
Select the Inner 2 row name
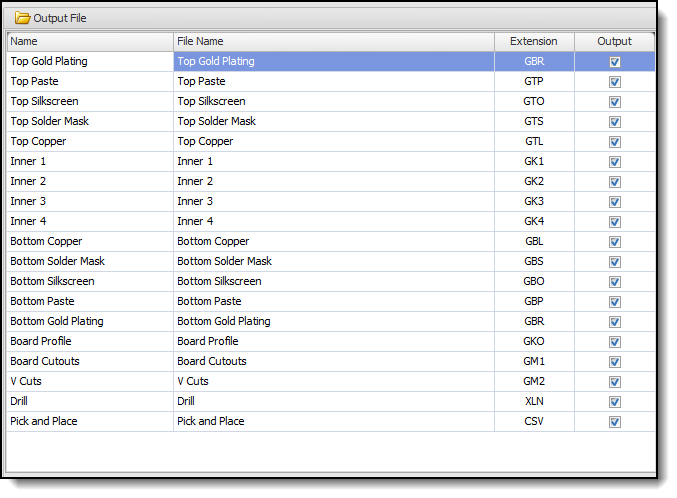(90, 181)
